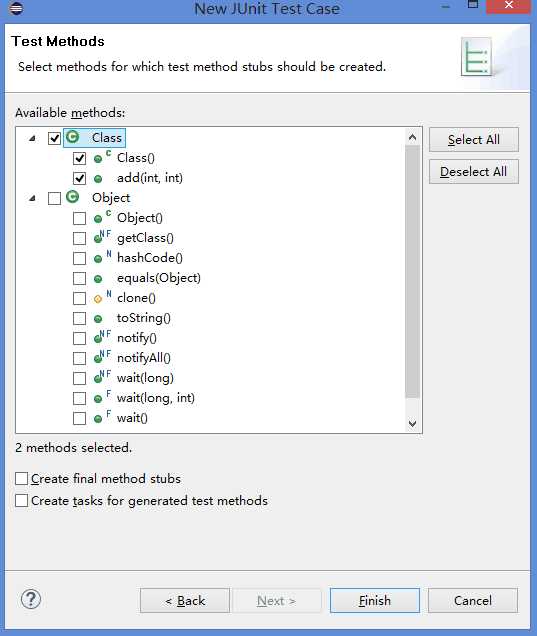Click the constructor icon next to Class()
The width and height of the screenshot is (537, 636).
(x=102, y=157)
